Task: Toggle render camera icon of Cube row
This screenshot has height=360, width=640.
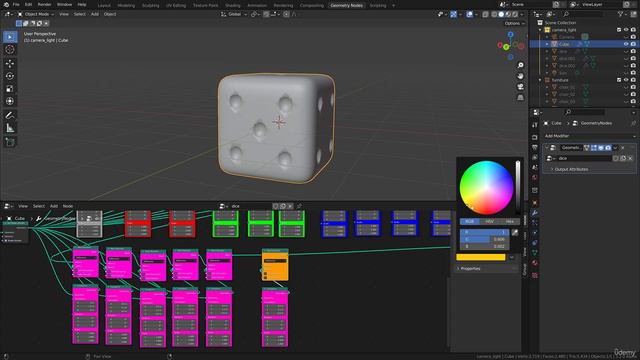Action: pyautogui.click(x=633, y=44)
